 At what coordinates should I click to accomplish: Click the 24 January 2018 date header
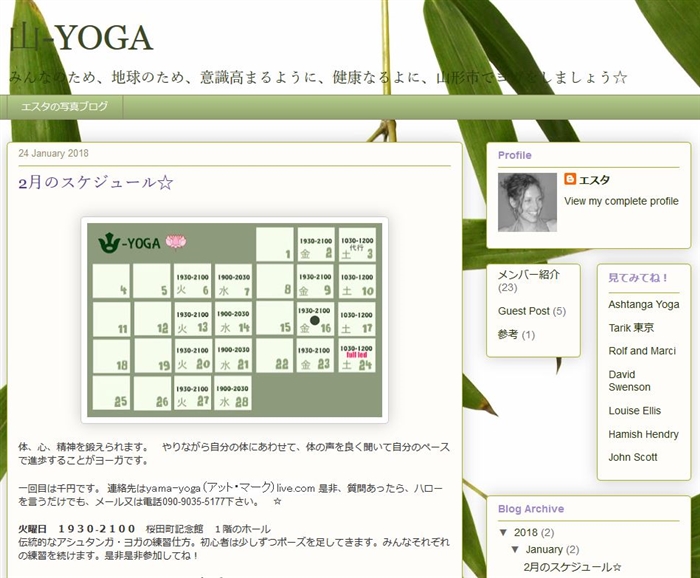(x=53, y=154)
